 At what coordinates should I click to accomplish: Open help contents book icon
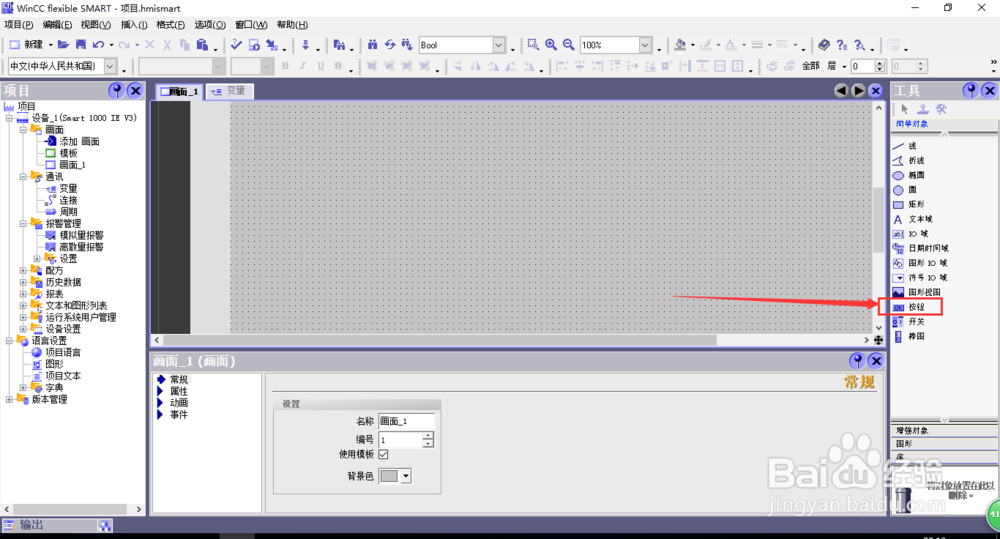point(824,45)
